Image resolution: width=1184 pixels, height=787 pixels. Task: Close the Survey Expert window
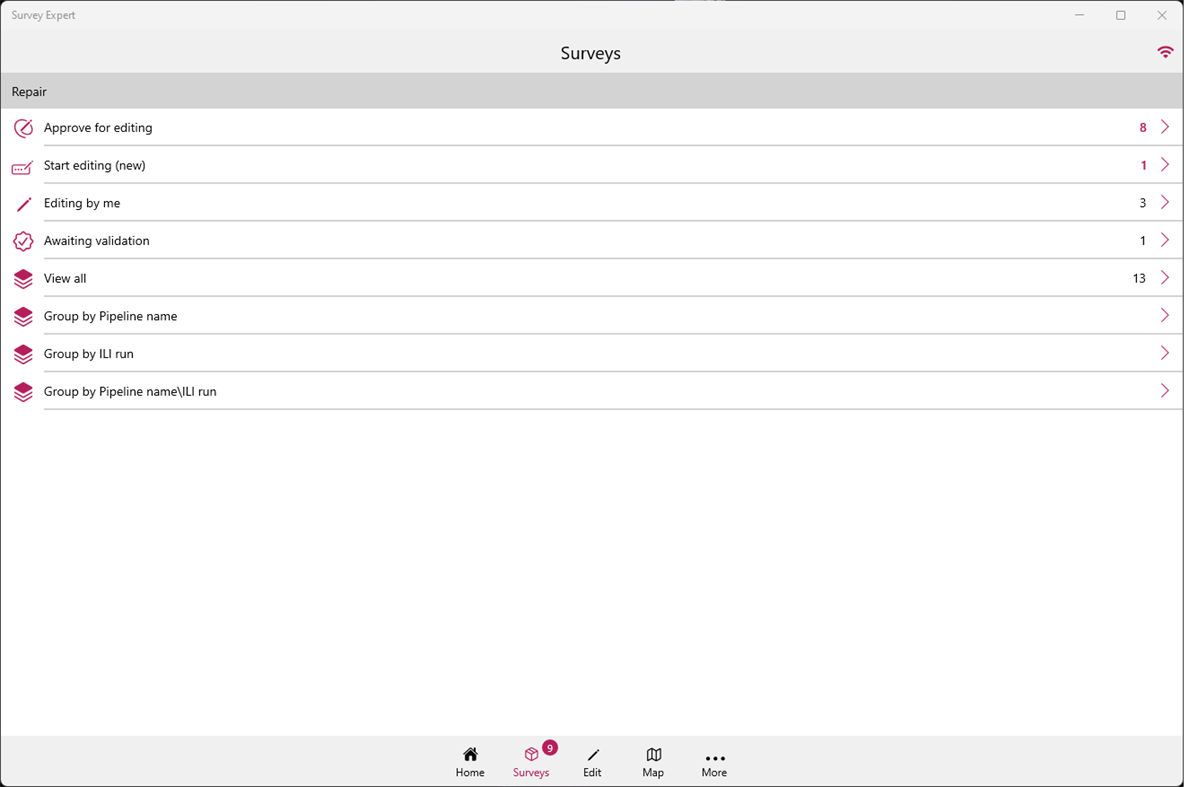(1162, 15)
